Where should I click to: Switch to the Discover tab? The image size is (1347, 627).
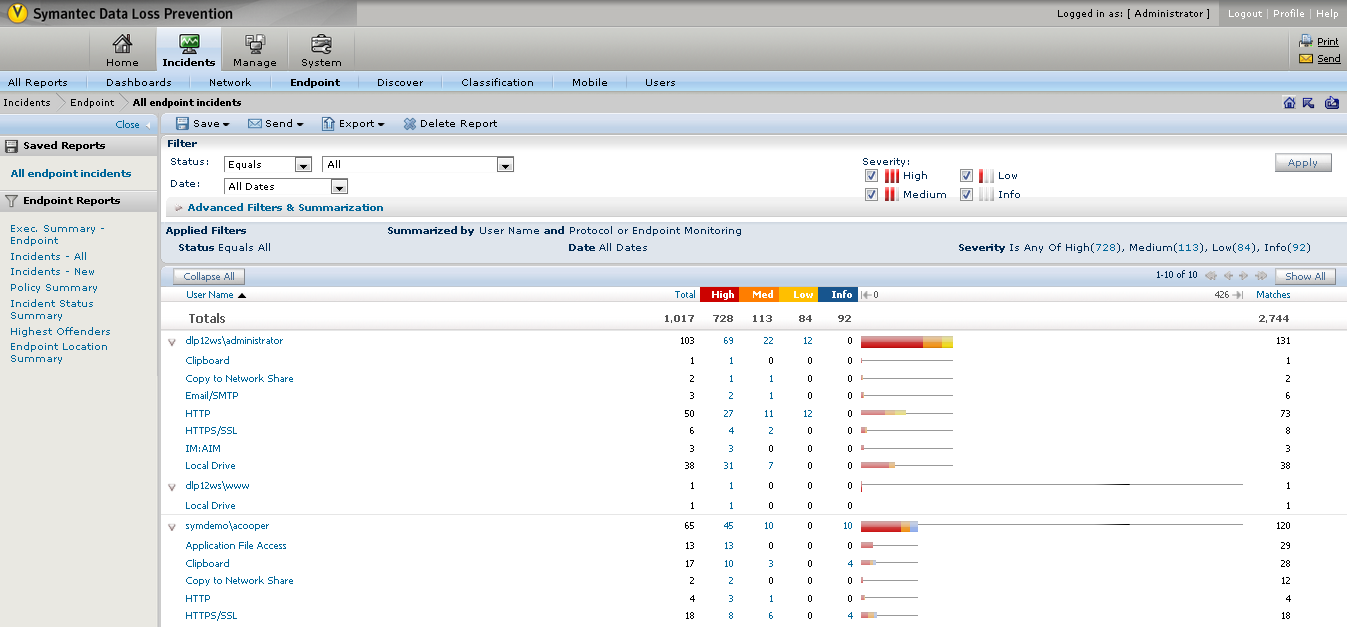pyautogui.click(x=400, y=83)
